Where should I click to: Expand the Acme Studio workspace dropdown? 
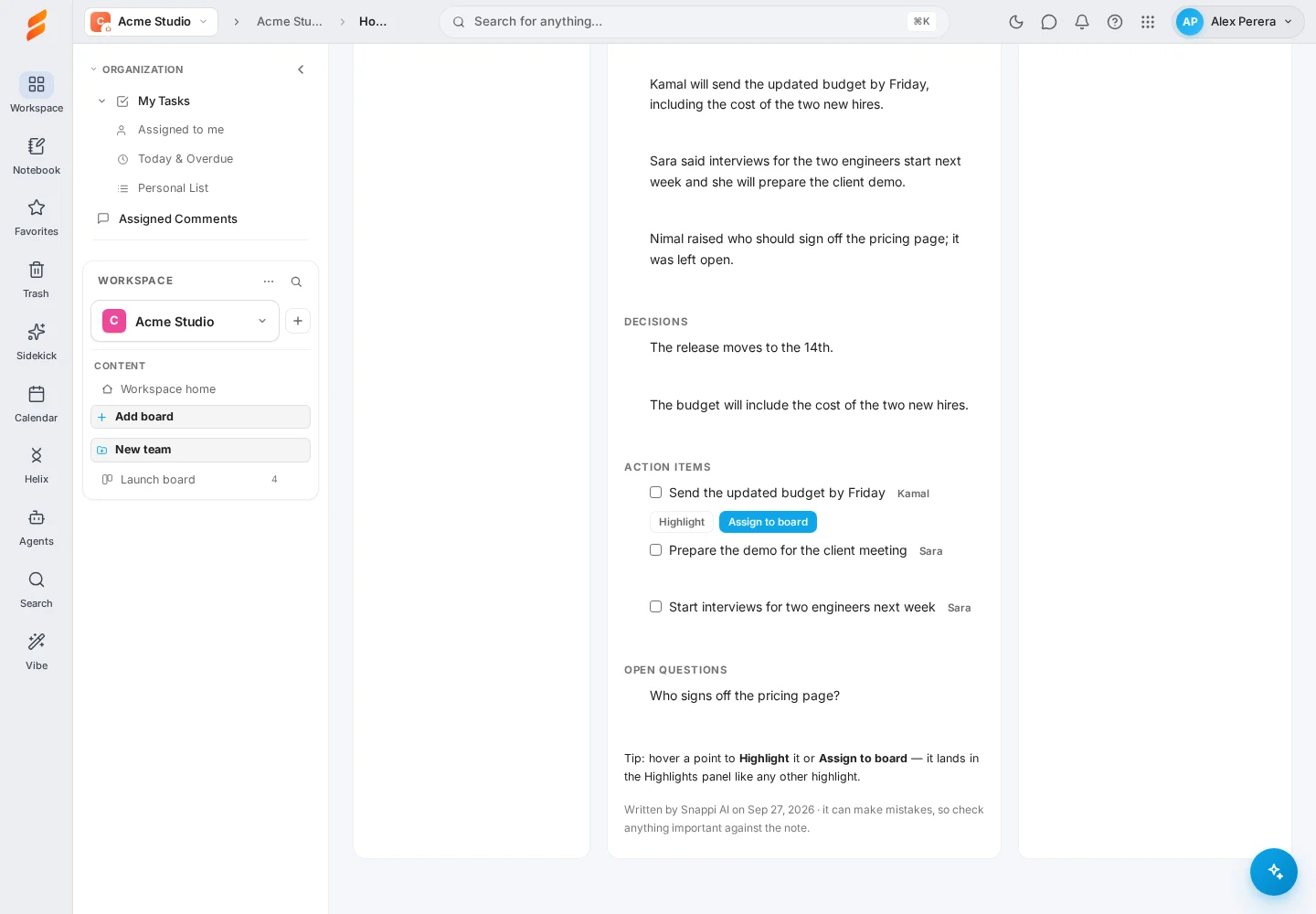tap(185, 321)
